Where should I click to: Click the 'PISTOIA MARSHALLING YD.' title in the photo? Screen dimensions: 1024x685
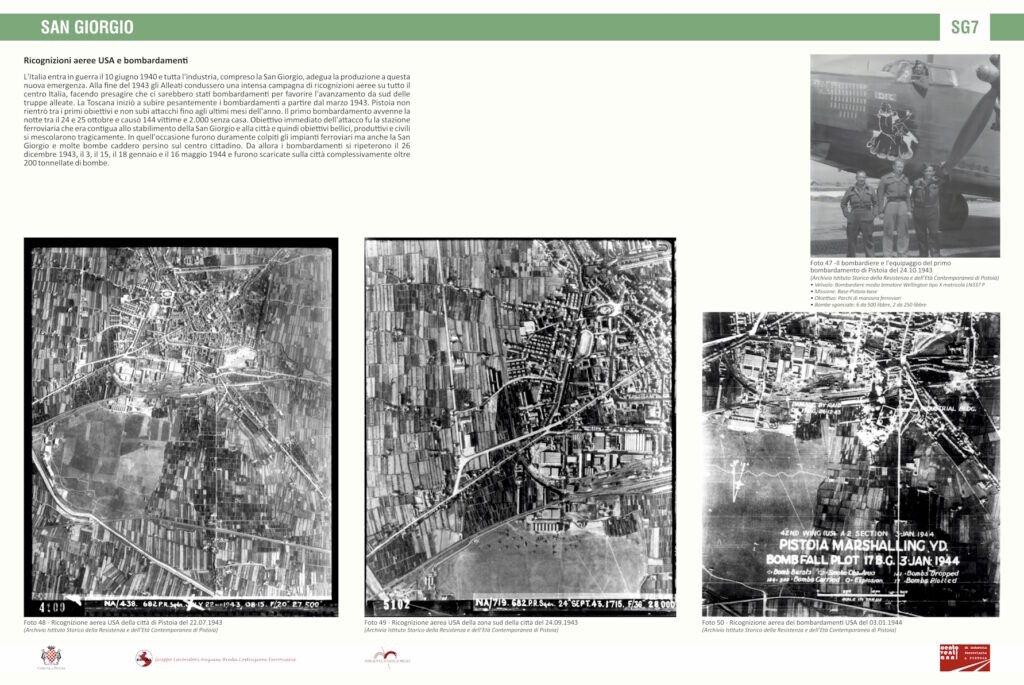(863, 546)
